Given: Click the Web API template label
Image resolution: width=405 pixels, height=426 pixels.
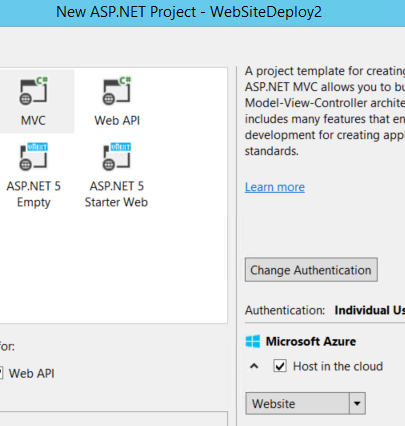Looking at the screenshot, I should (x=117, y=120).
